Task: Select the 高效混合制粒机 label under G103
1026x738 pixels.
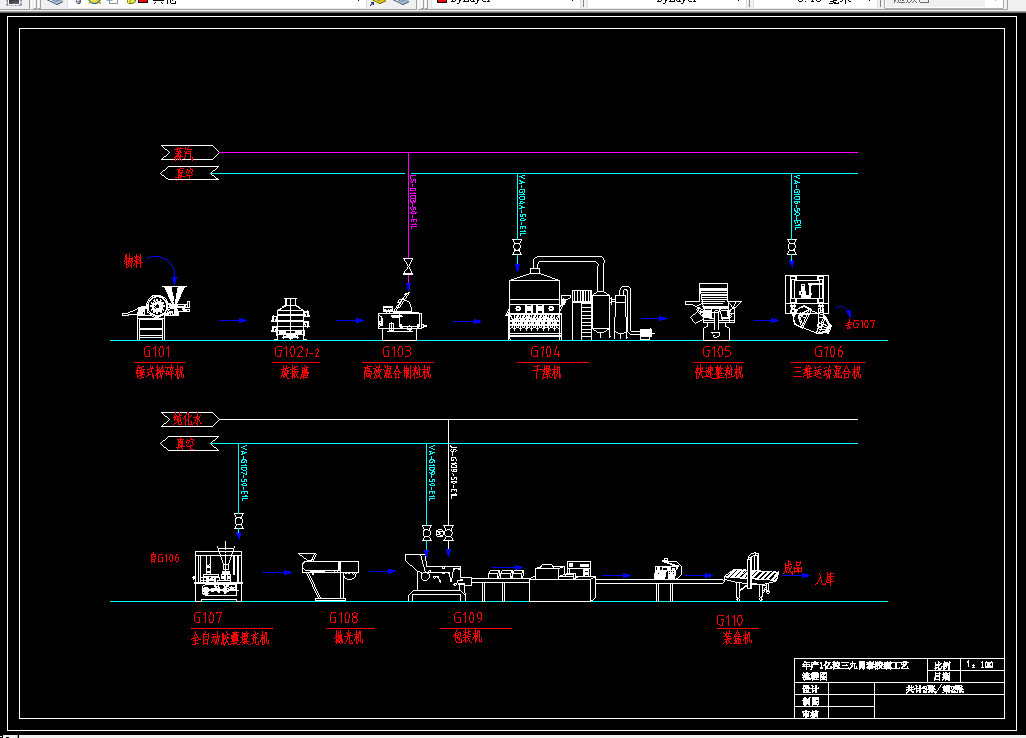Action: coord(397,372)
